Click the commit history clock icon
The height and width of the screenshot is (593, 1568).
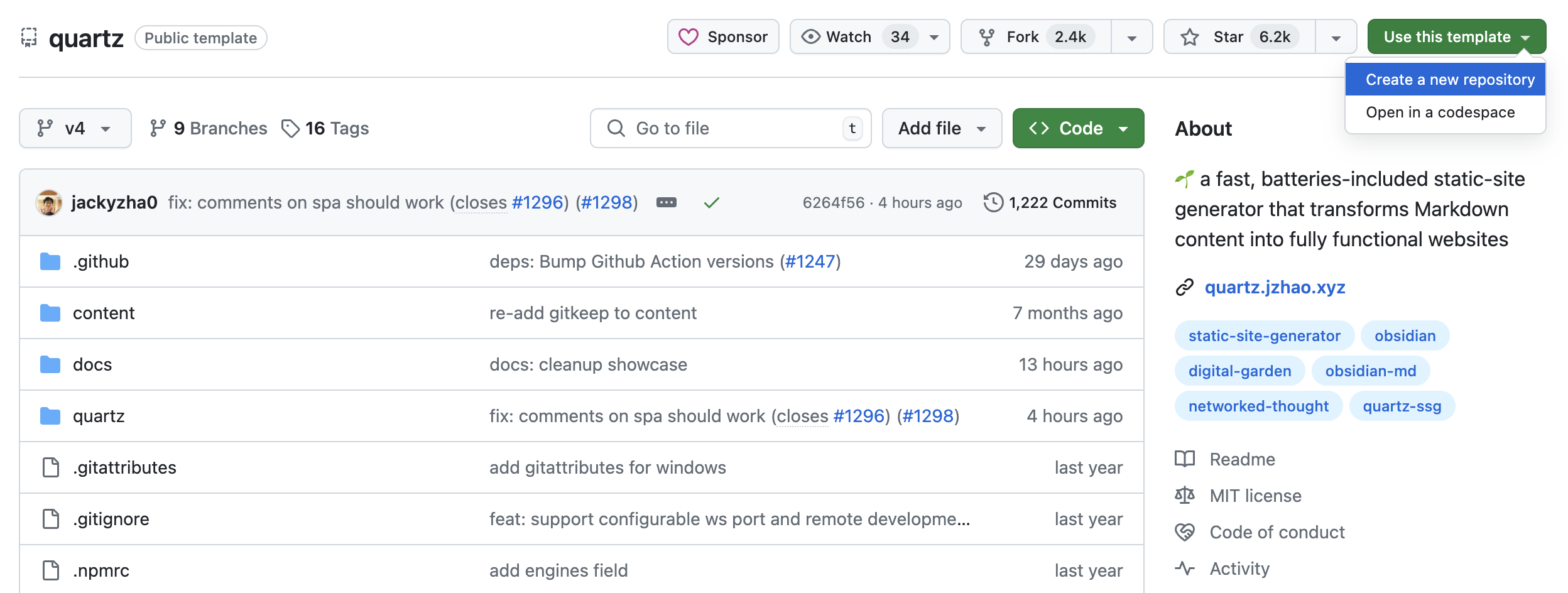click(993, 202)
